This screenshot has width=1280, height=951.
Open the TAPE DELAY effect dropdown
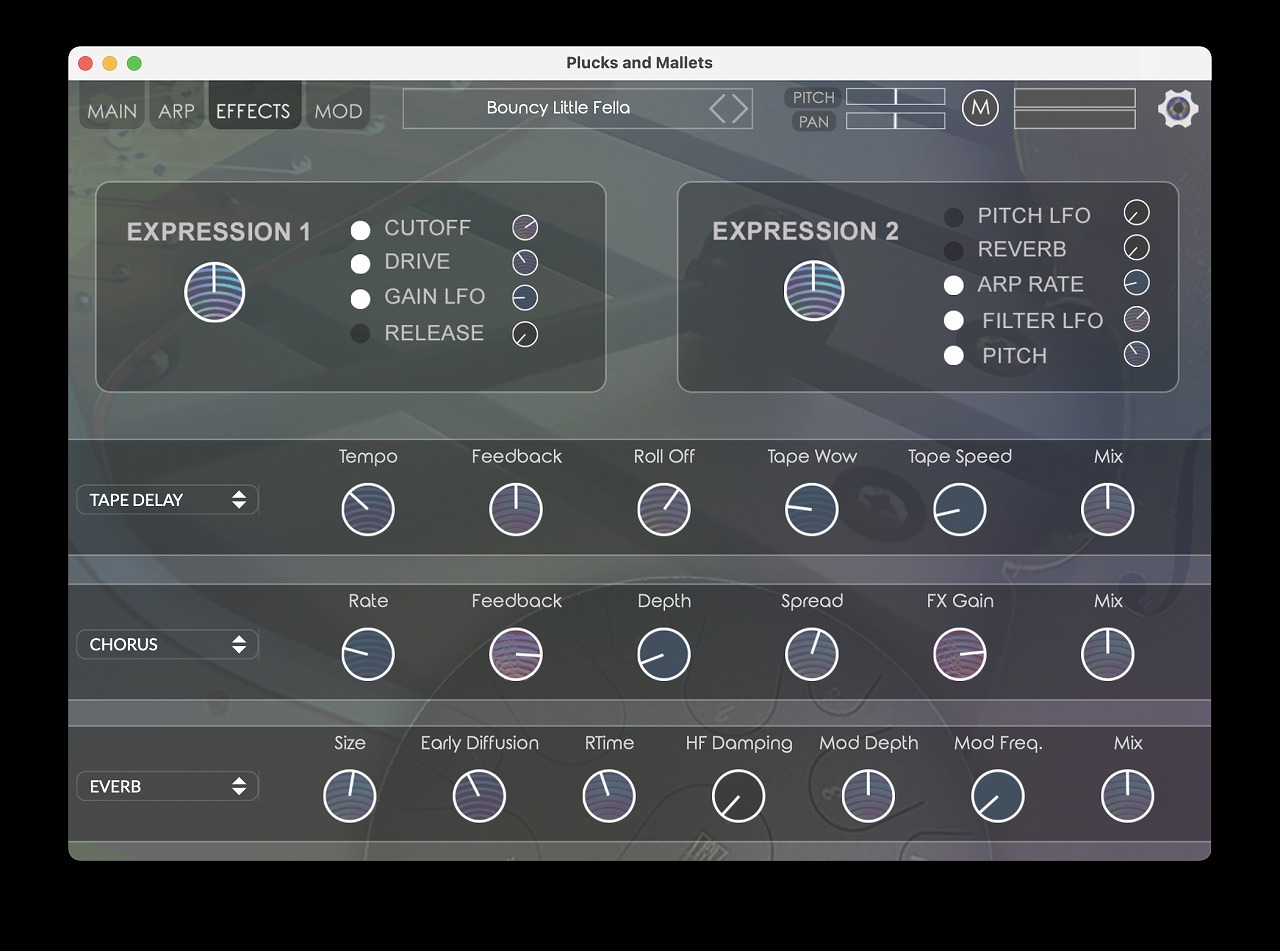click(167, 500)
